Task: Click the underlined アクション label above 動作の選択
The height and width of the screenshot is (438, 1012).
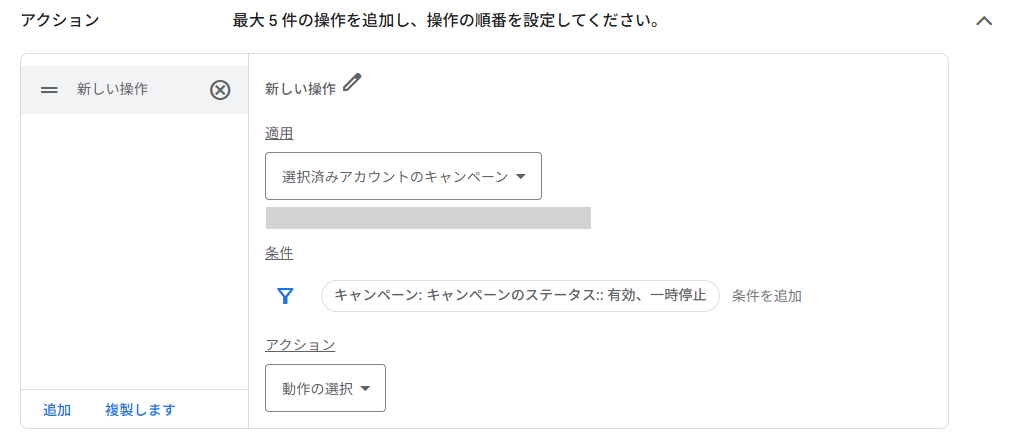Action: pos(300,345)
